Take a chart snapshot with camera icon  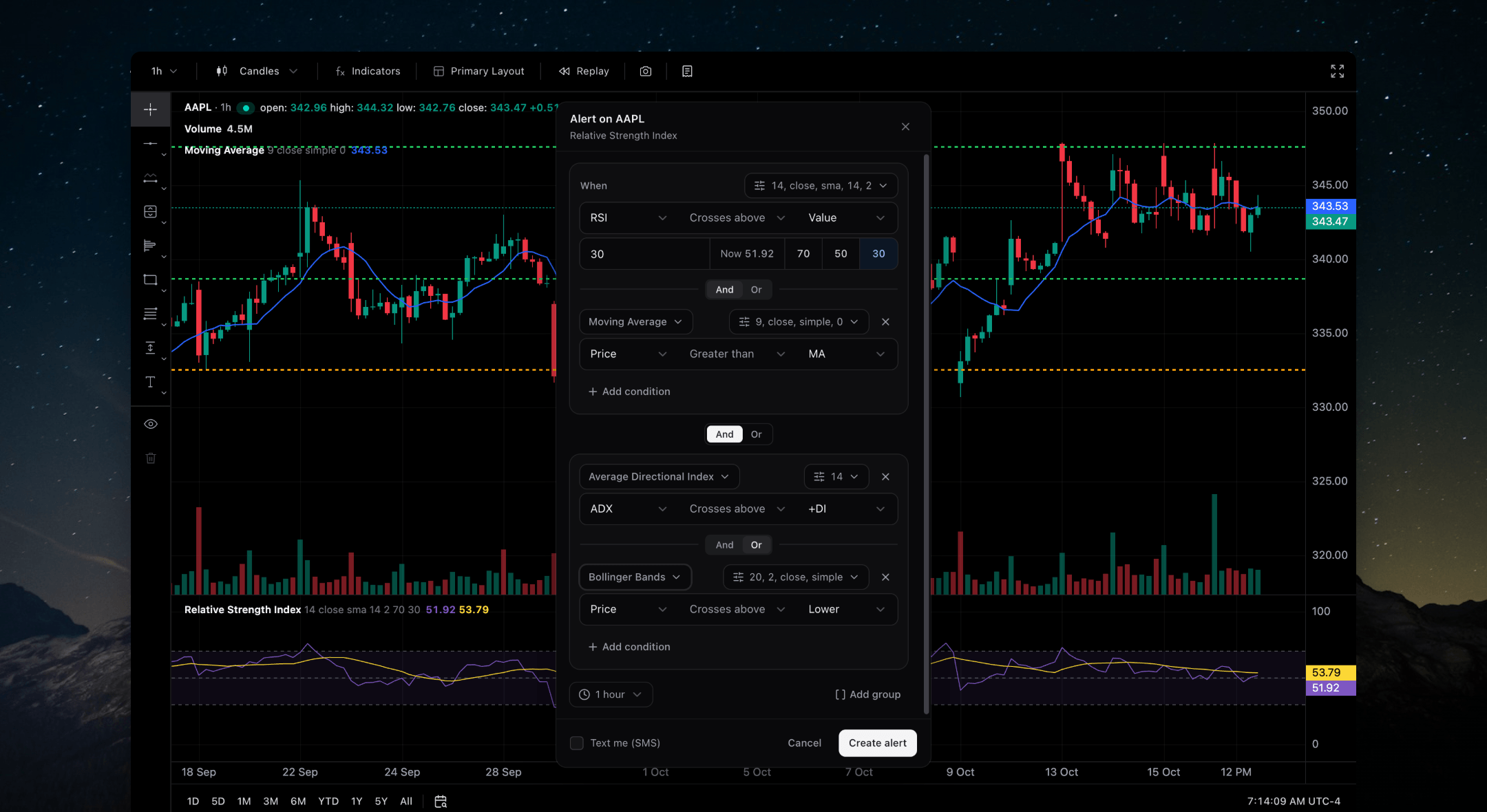click(x=645, y=72)
